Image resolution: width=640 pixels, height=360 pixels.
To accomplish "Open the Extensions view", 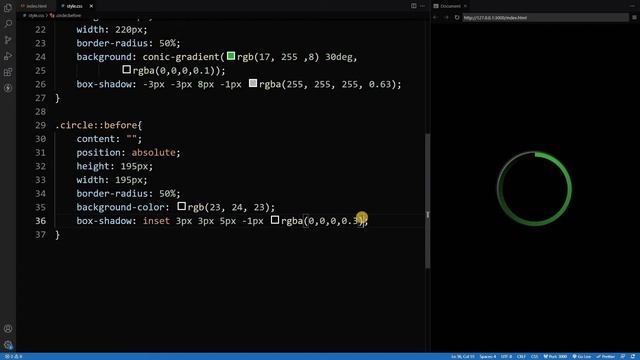I will [8, 72].
